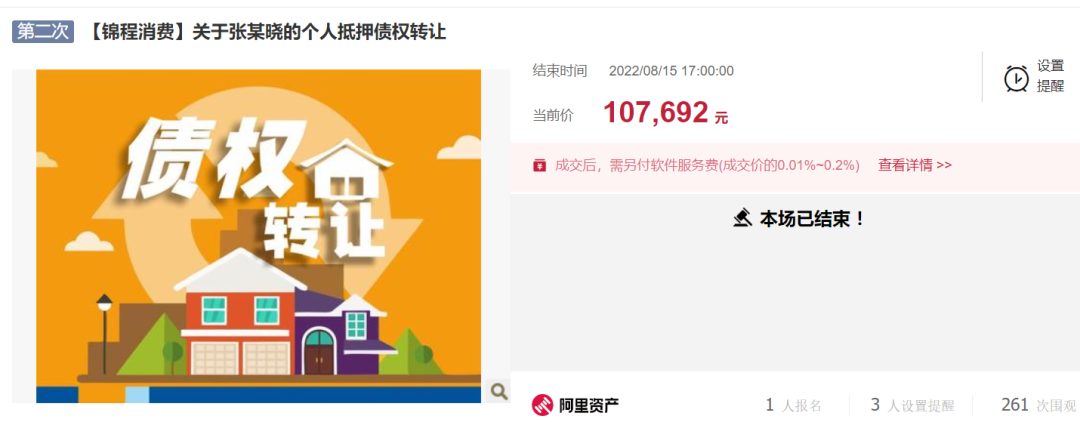Screen dimensions: 1080x422
Task: Open the magnifier zoom icon on image
Action: [x=498, y=391]
